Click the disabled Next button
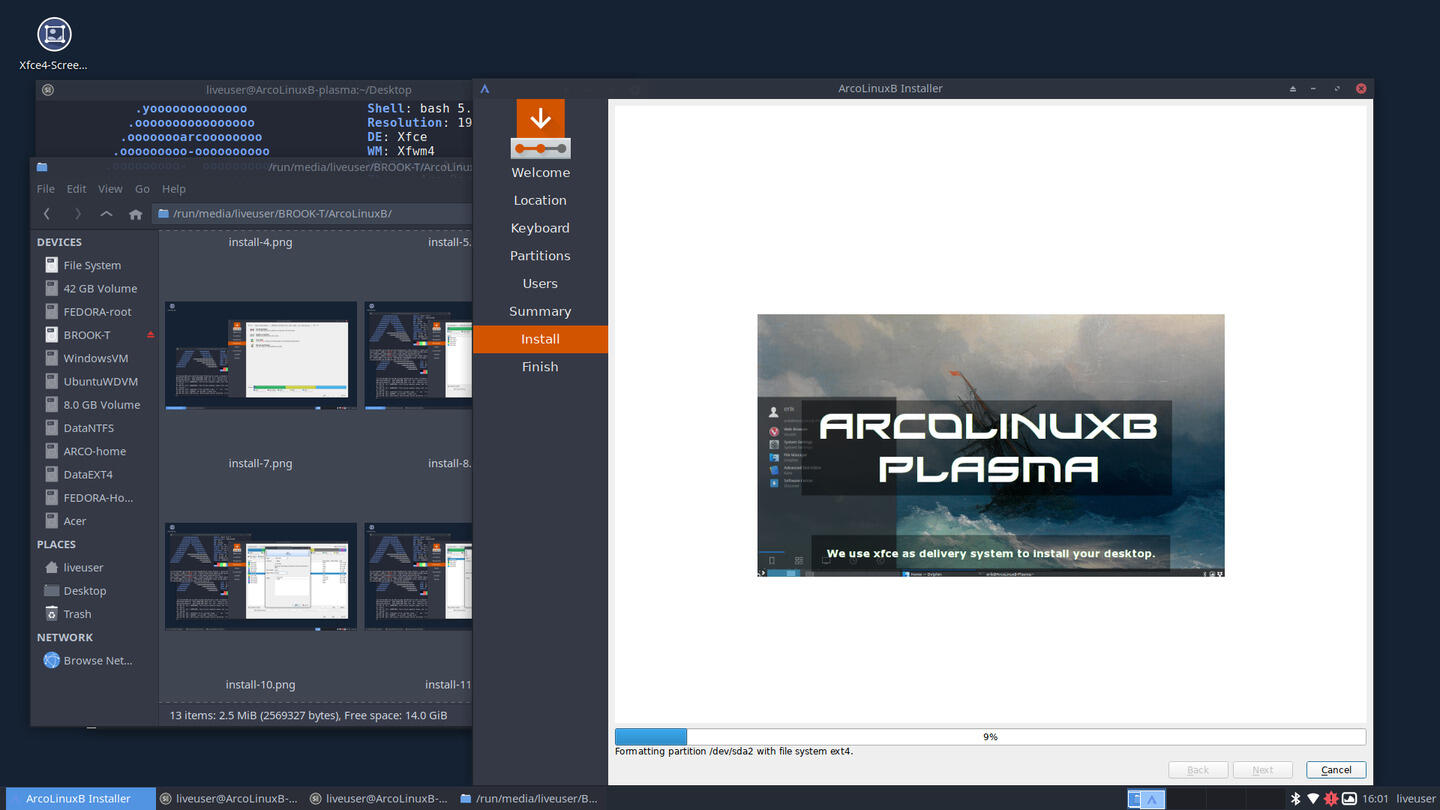Viewport: 1440px width, 810px height. pos(1263,770)
